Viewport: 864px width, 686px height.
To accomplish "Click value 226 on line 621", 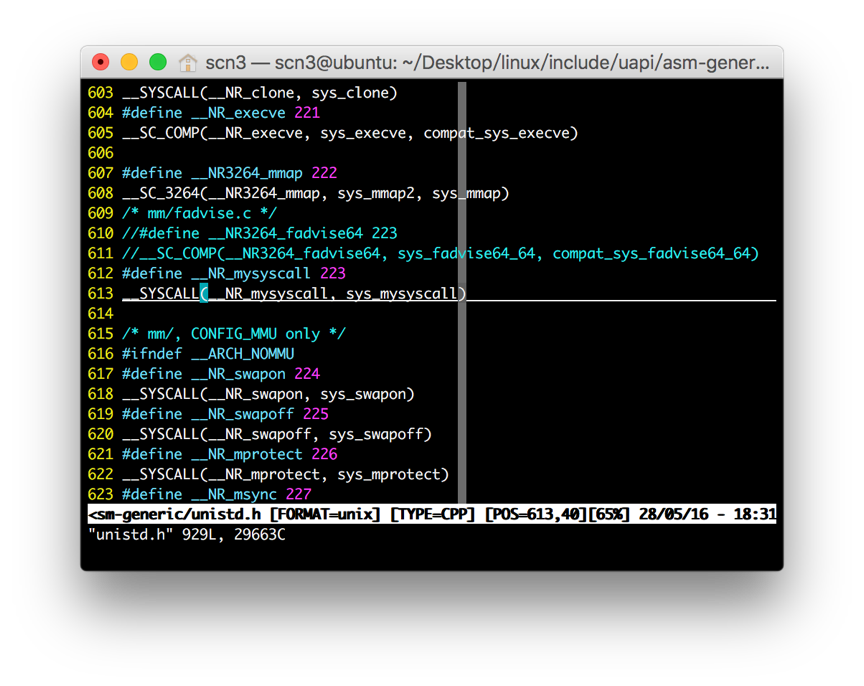I will (325, 454).
